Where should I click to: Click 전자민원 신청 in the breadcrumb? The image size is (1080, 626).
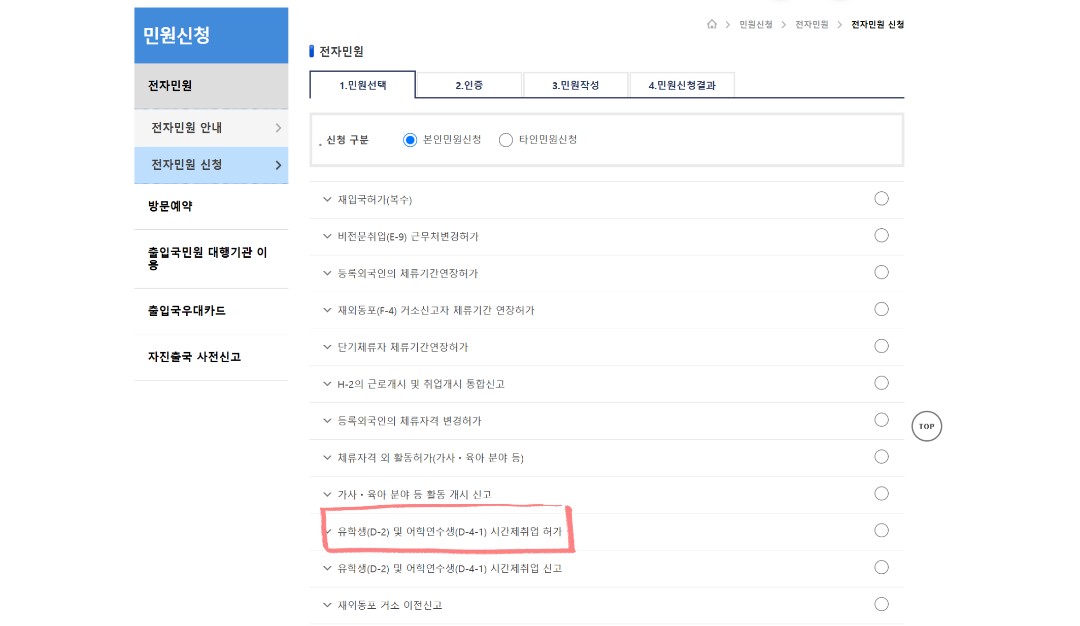tap(878, 24)
